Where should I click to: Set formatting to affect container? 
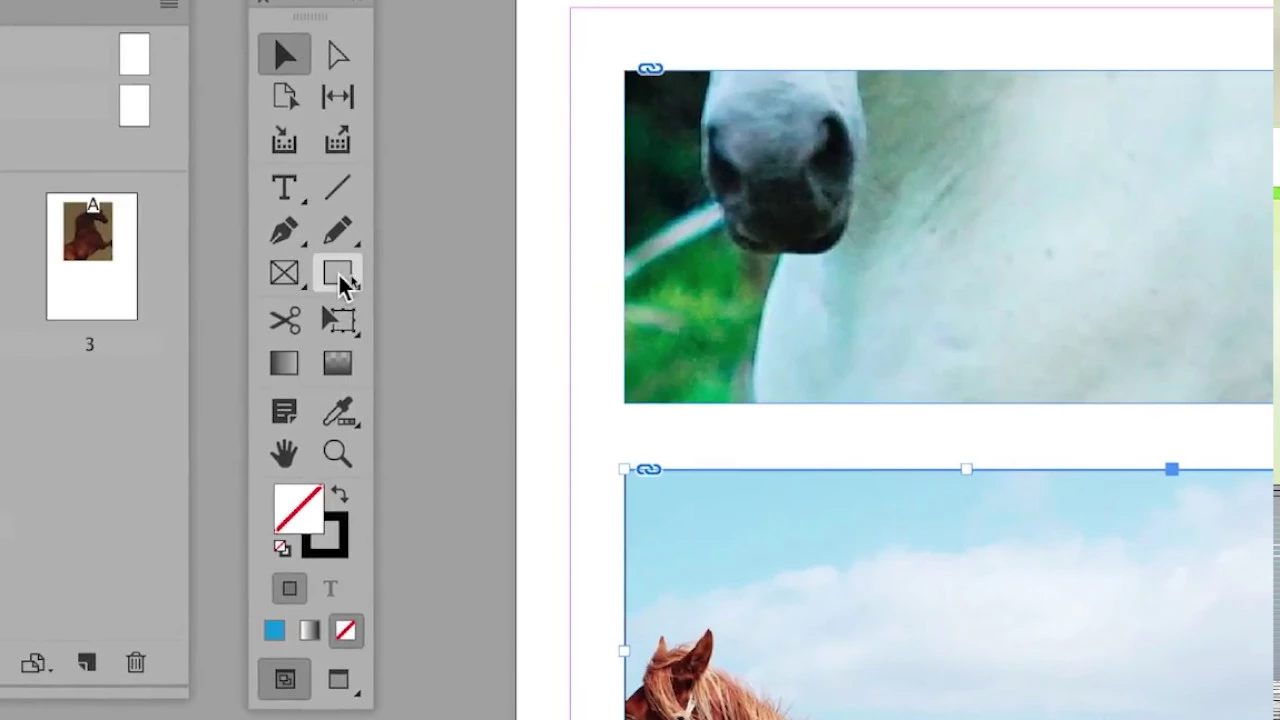click(289, 589)
